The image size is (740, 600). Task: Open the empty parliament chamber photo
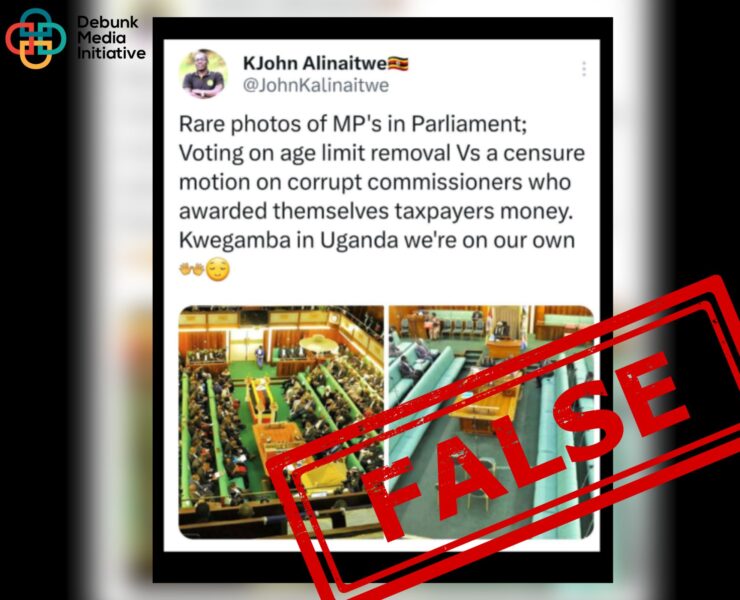coord(491,422)
